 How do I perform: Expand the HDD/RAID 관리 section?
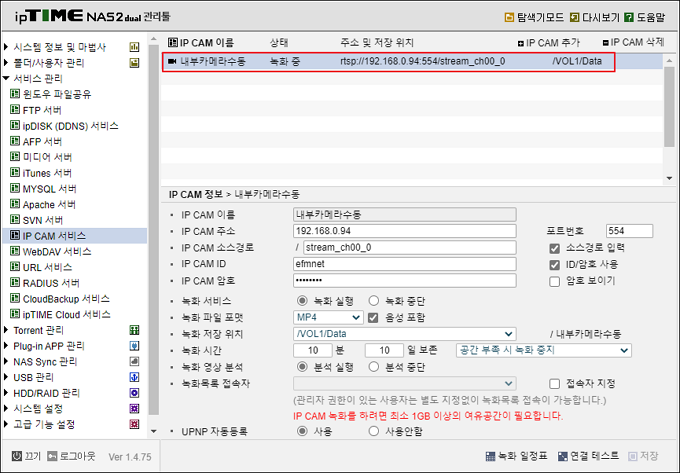click(x=6, y=393)
